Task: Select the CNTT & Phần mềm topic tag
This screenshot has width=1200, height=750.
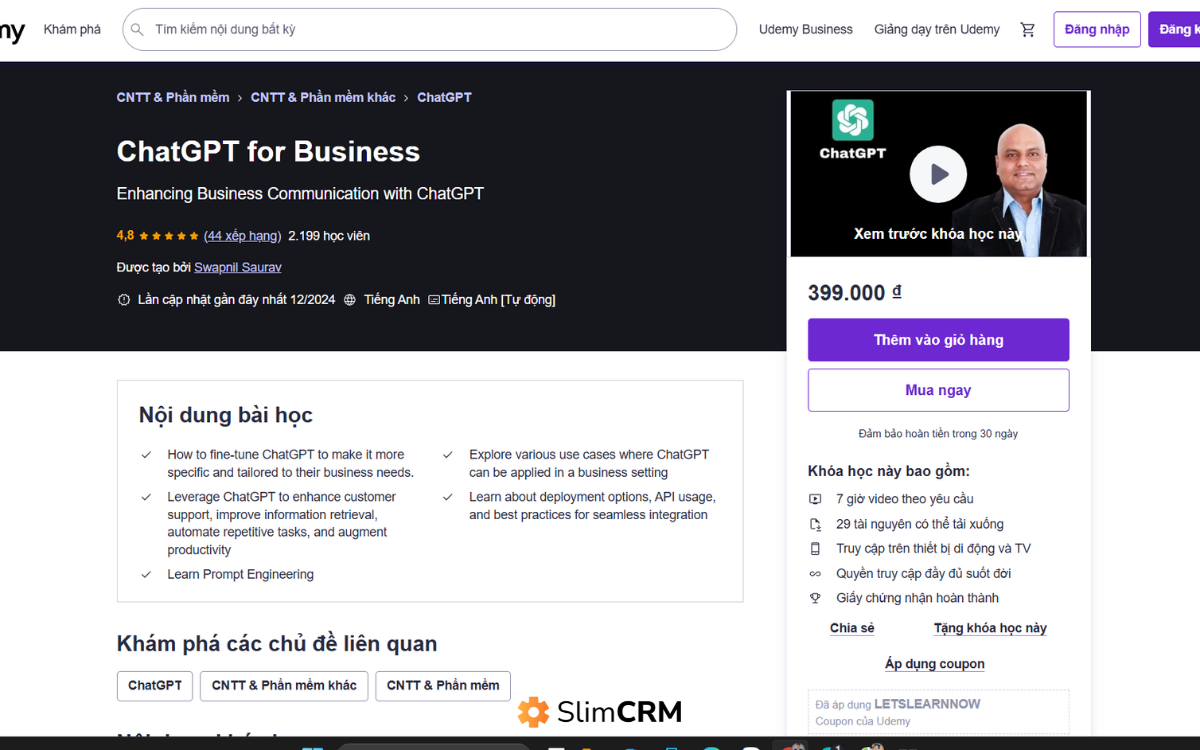Action: 443,686
